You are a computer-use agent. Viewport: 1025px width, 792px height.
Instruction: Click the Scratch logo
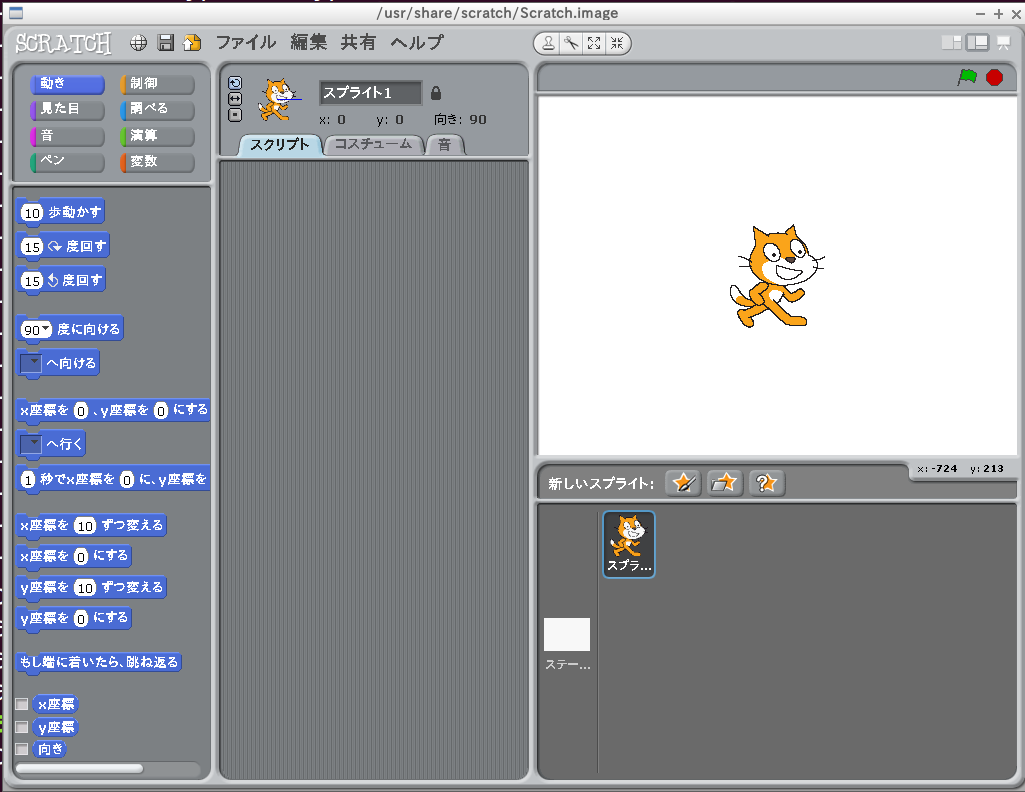point(63,43)
